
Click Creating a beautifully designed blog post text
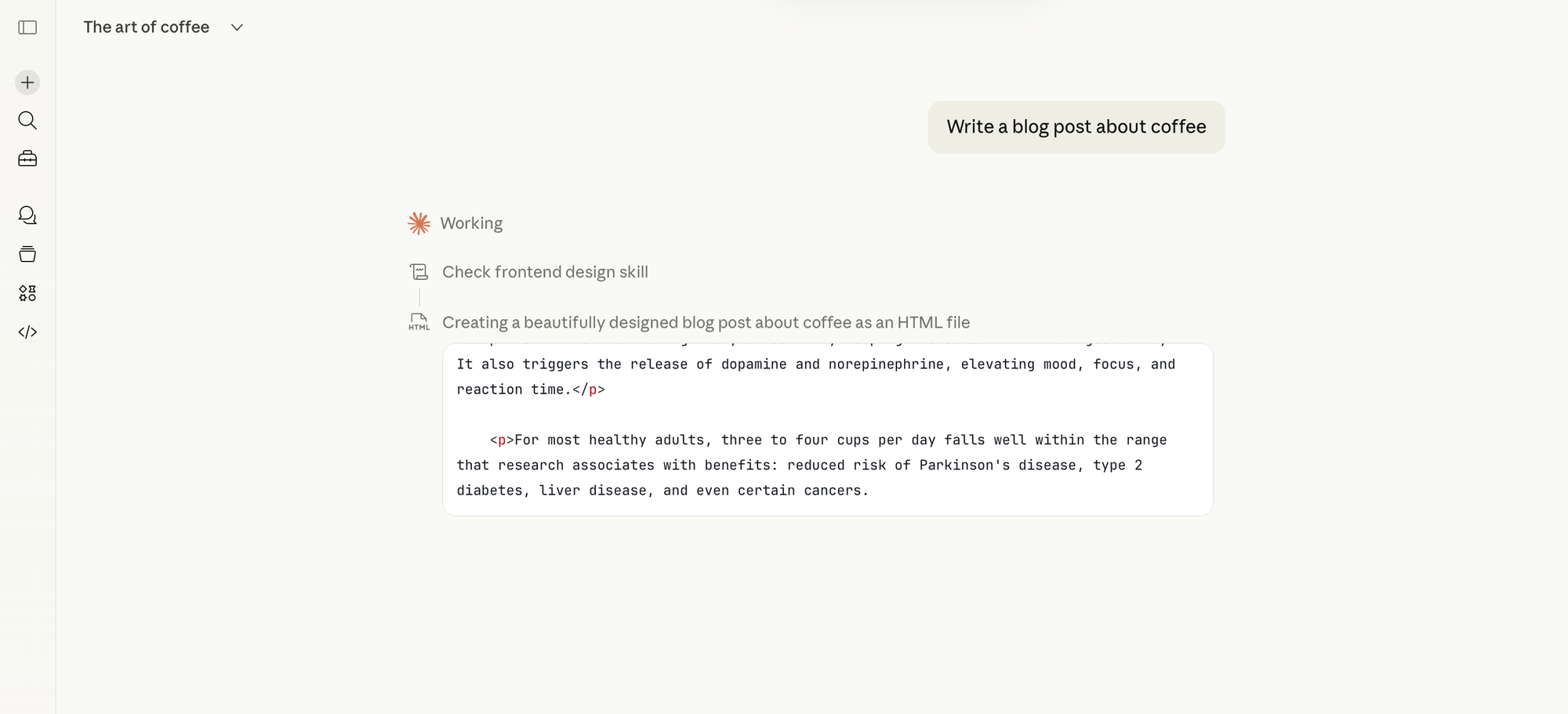pos(706,321)
